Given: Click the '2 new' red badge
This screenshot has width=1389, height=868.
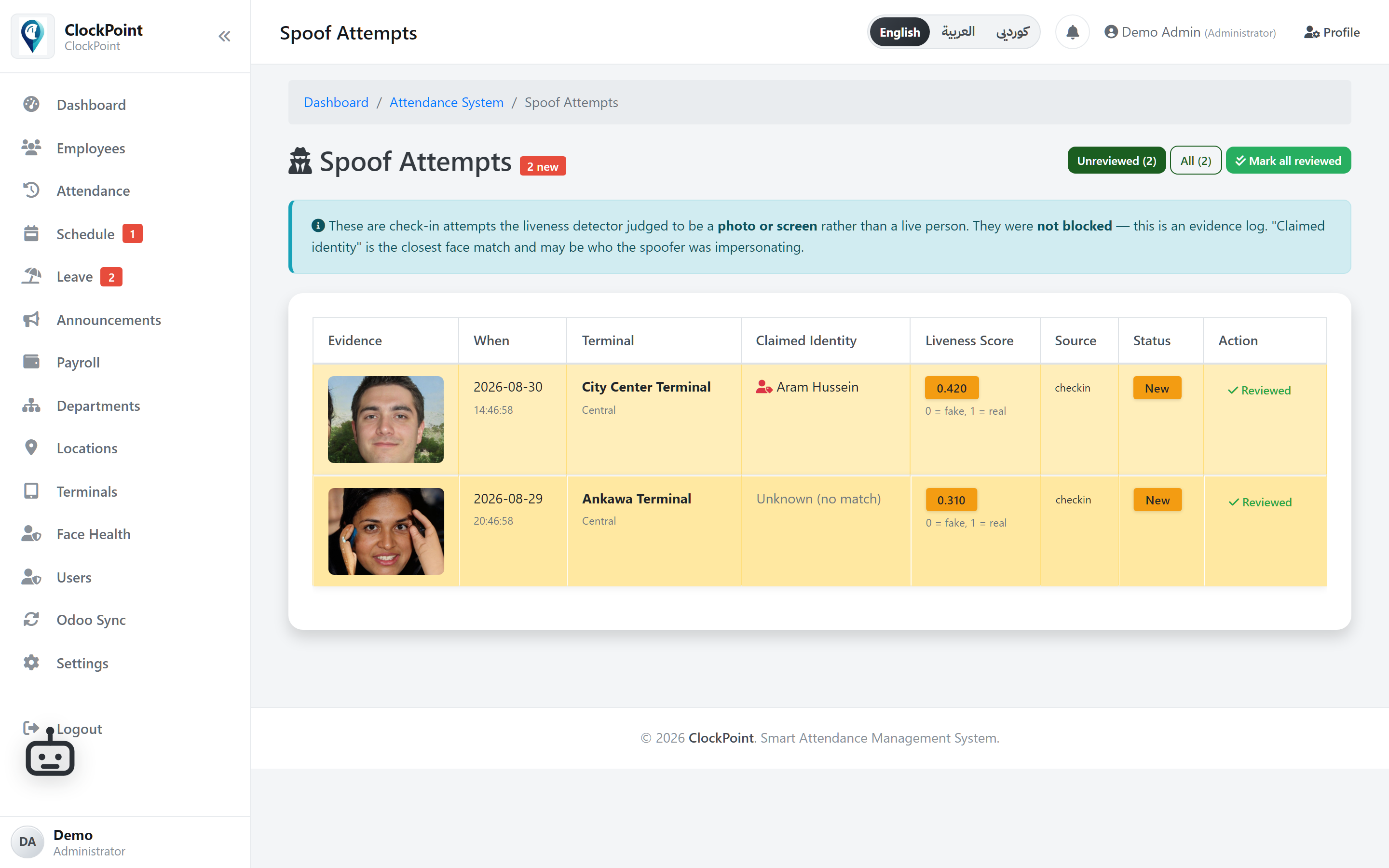Looking at the screenshot, I should (543, 166).
